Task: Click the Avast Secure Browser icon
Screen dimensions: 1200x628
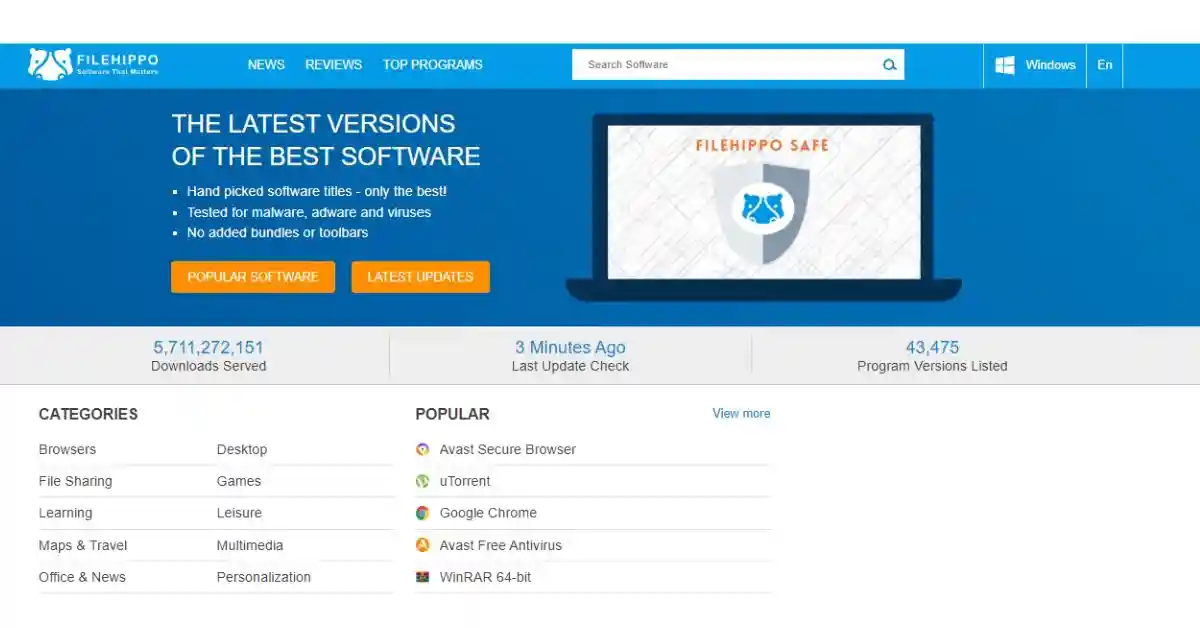Action: pyautogui.click(x=423, y=450)
